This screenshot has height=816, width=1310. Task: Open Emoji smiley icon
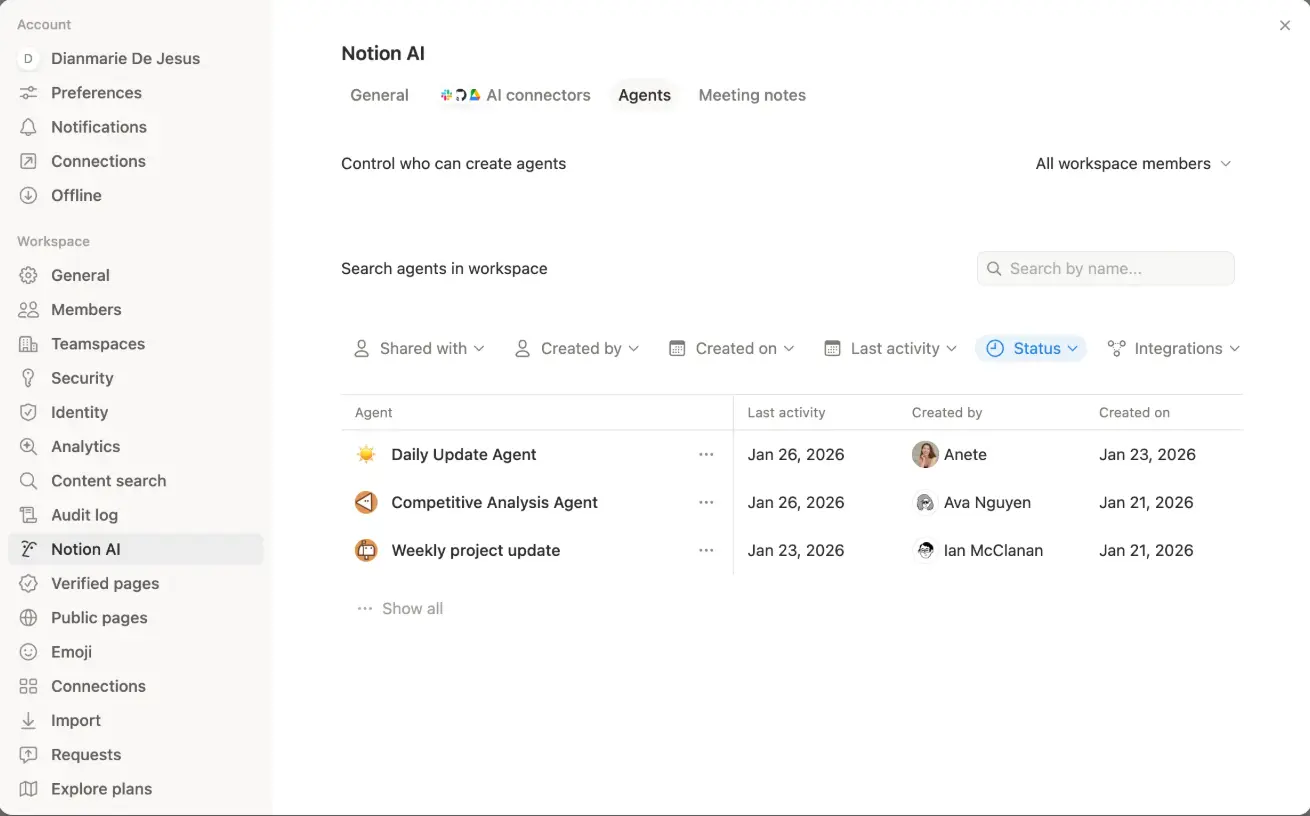pos(29,652)
